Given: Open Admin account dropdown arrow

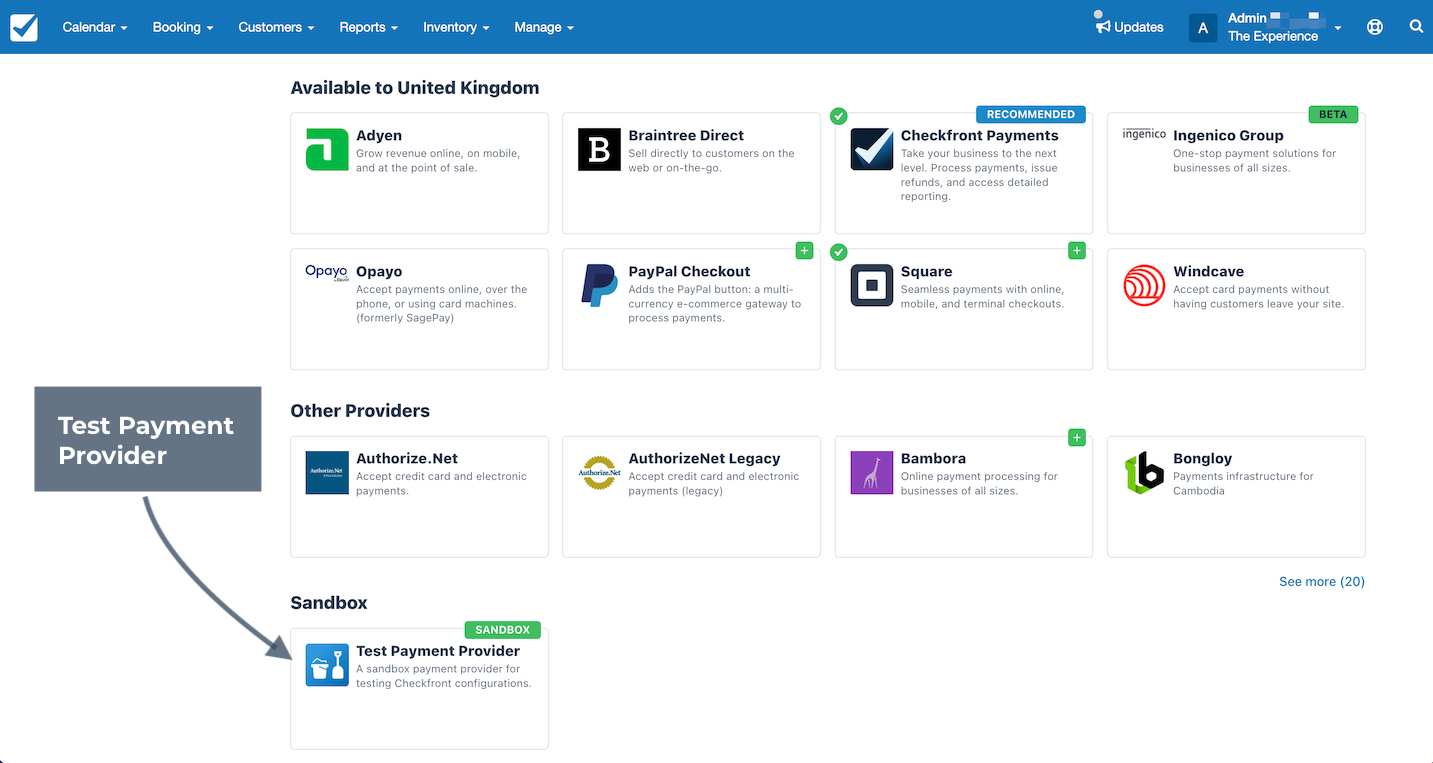Looking at the screenshot, I should pyautogui.click(x=1338, y=28).
